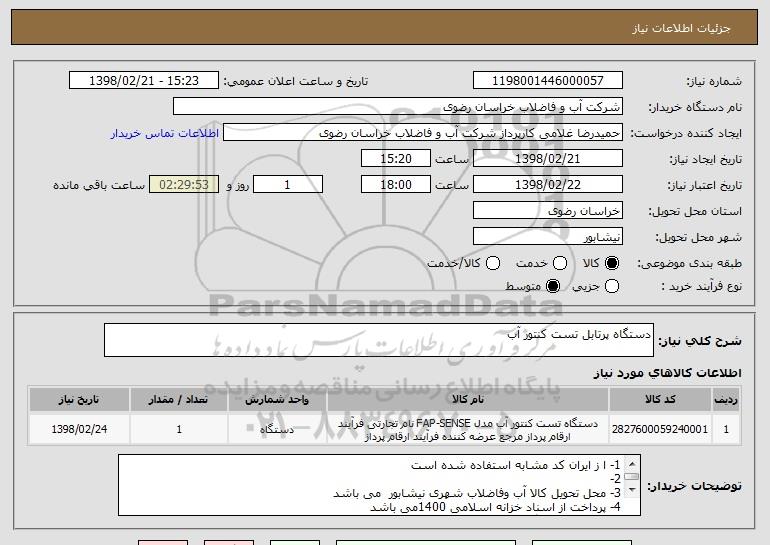Click the remaining days field showing 1
The height and width of the screenshot is (545, 770).
coord(288,185)
